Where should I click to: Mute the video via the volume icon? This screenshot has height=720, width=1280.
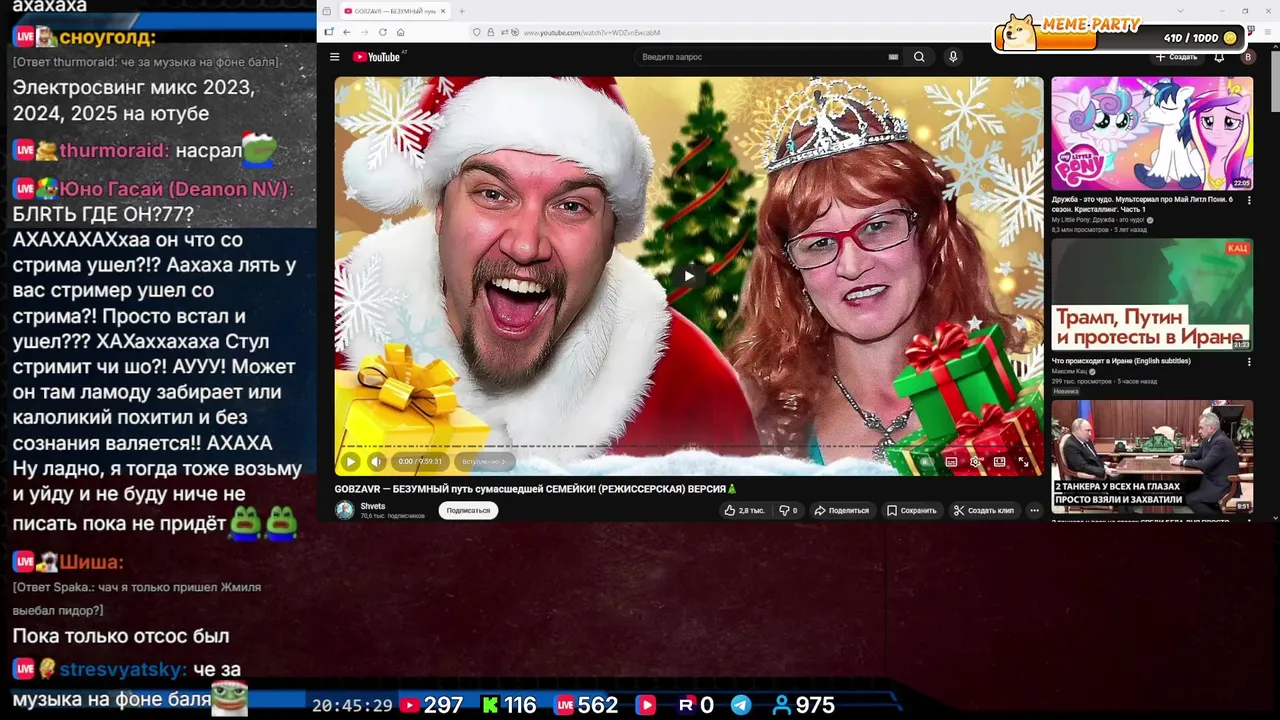pyautogui.click(x=376, y=461)
